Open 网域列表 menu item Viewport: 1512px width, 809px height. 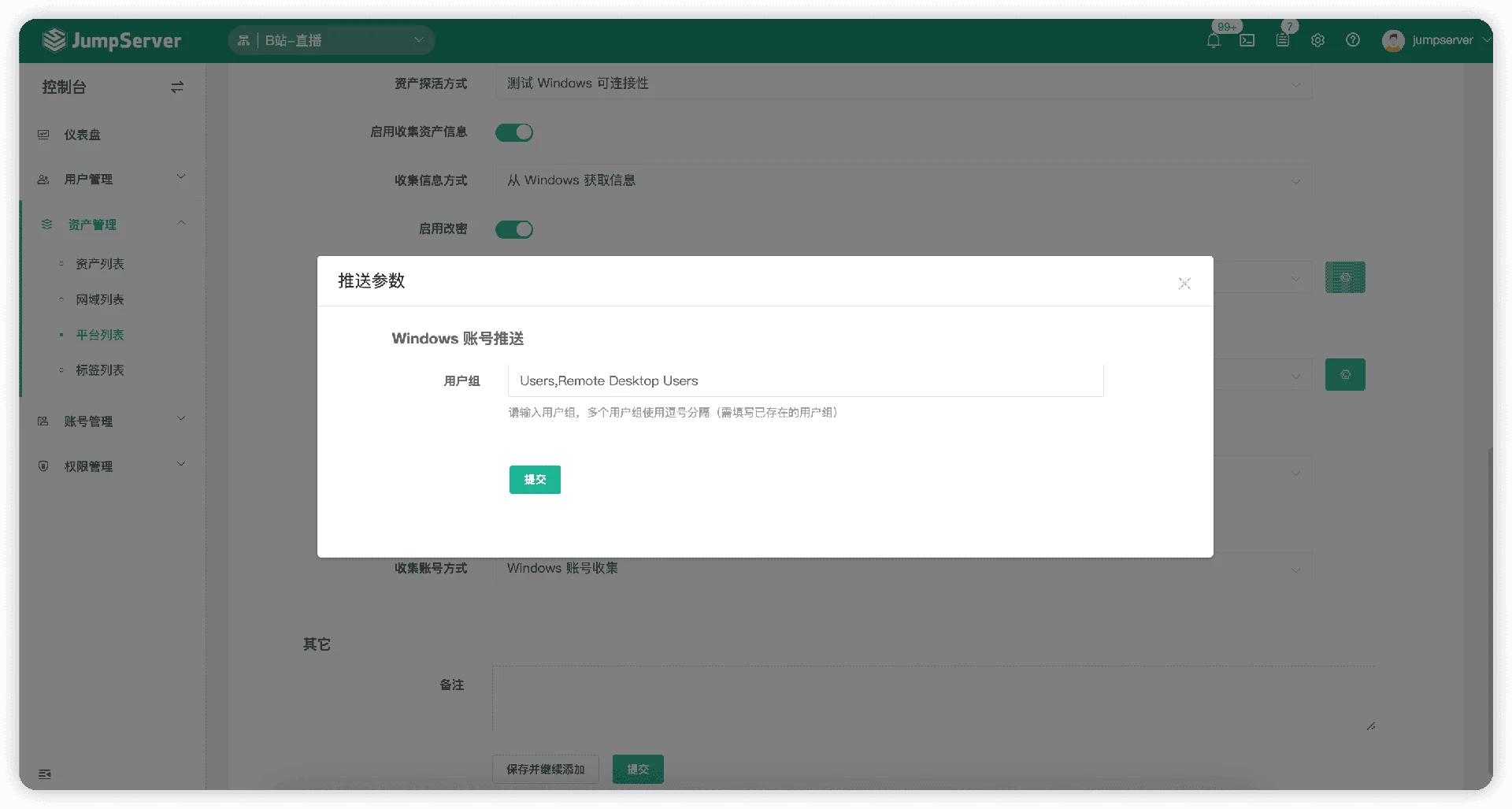pyautogui.click(x=100, y=299)
